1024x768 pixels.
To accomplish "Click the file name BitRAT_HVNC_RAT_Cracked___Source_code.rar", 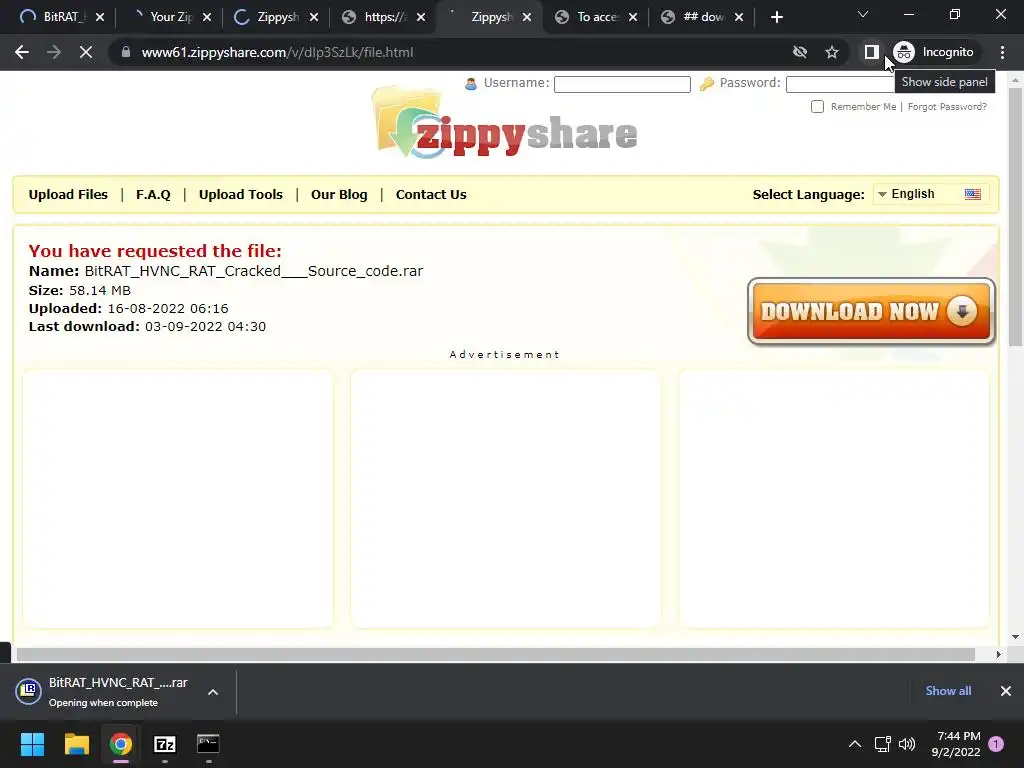I will click(x=253, y=271).
